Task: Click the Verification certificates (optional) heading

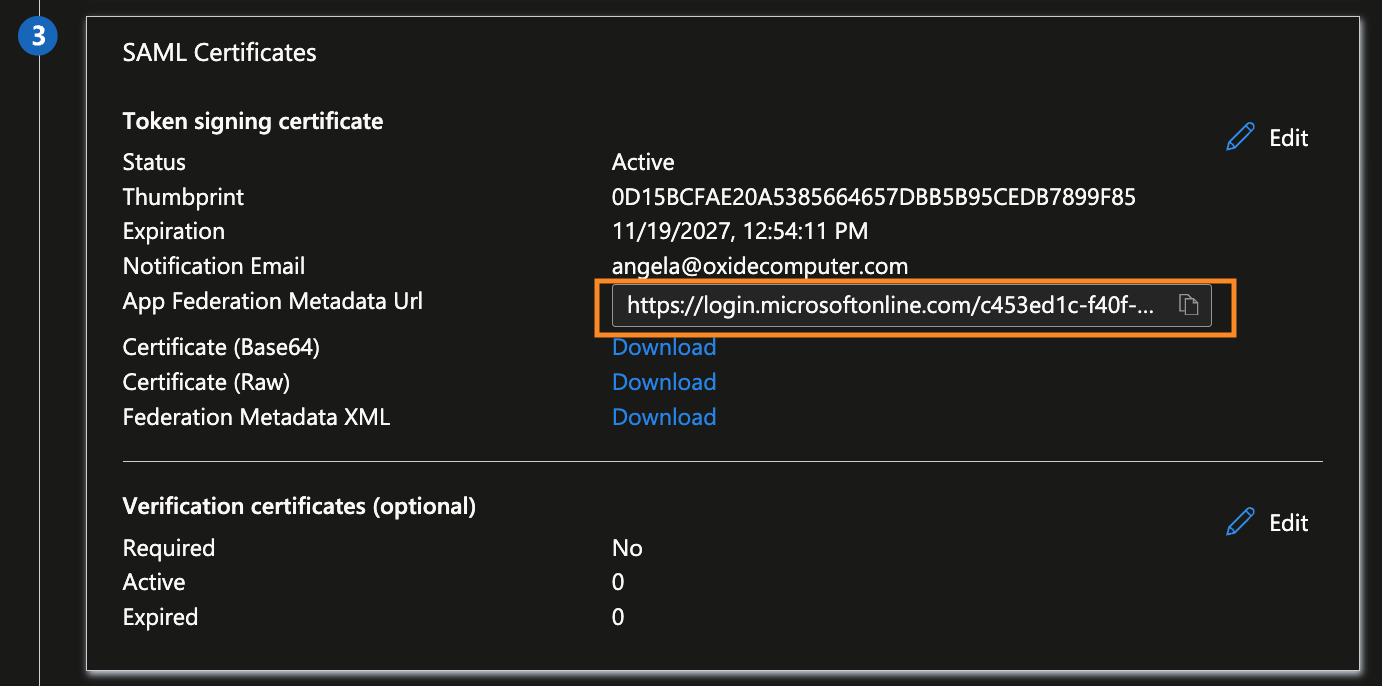Action: click(x=298, y=506)
